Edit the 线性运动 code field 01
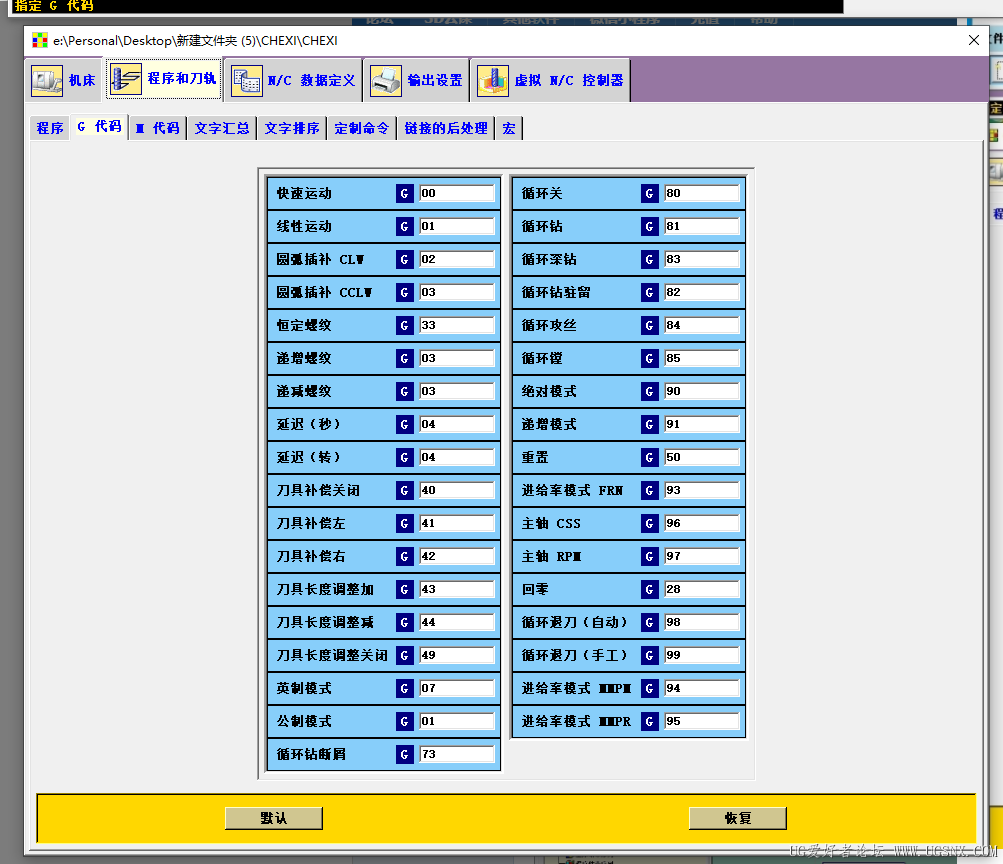The height and width of the screenshot is (864, 1003). click(457, 226)
